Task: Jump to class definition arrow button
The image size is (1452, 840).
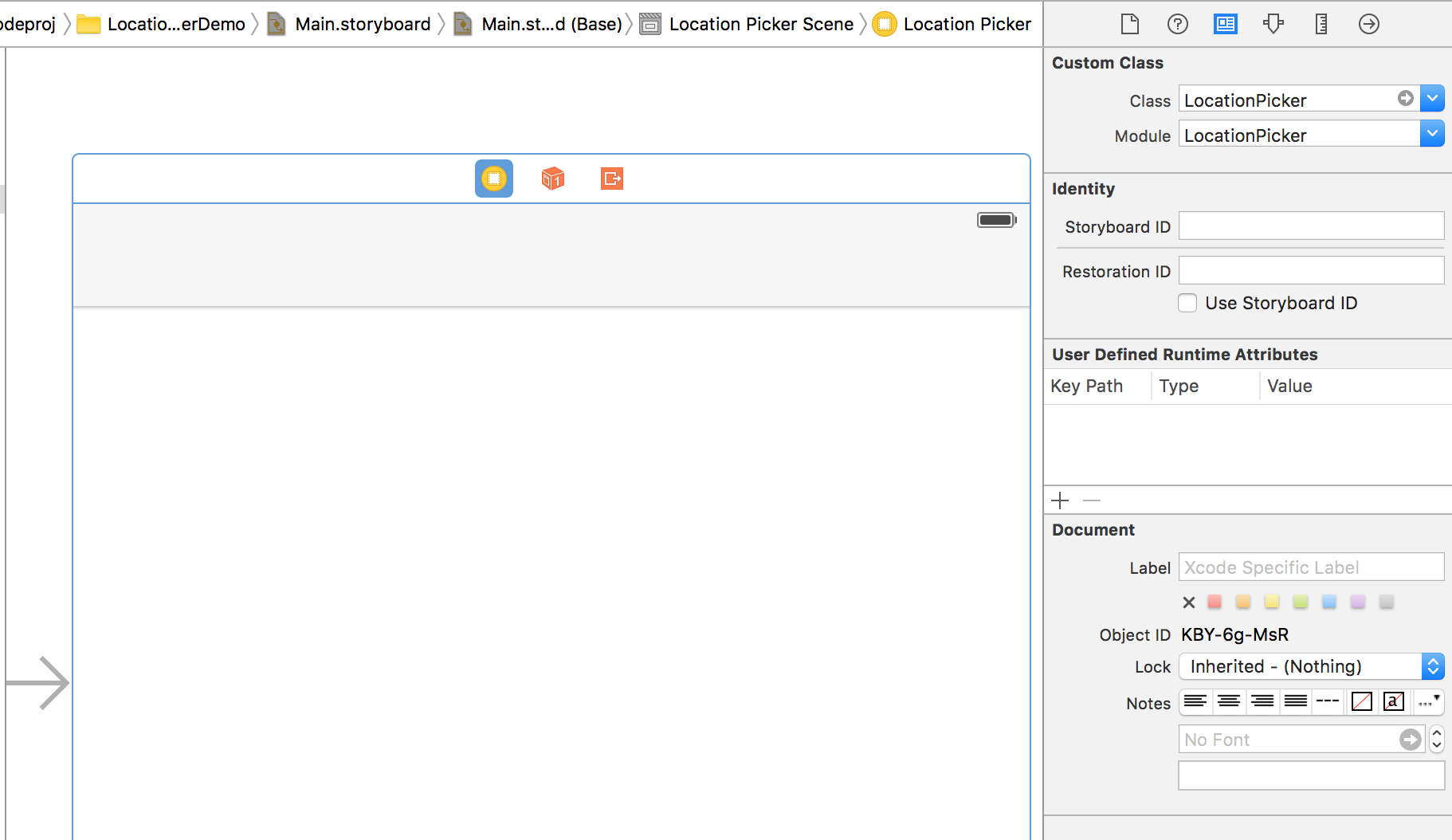Action: coord(1406,98)
